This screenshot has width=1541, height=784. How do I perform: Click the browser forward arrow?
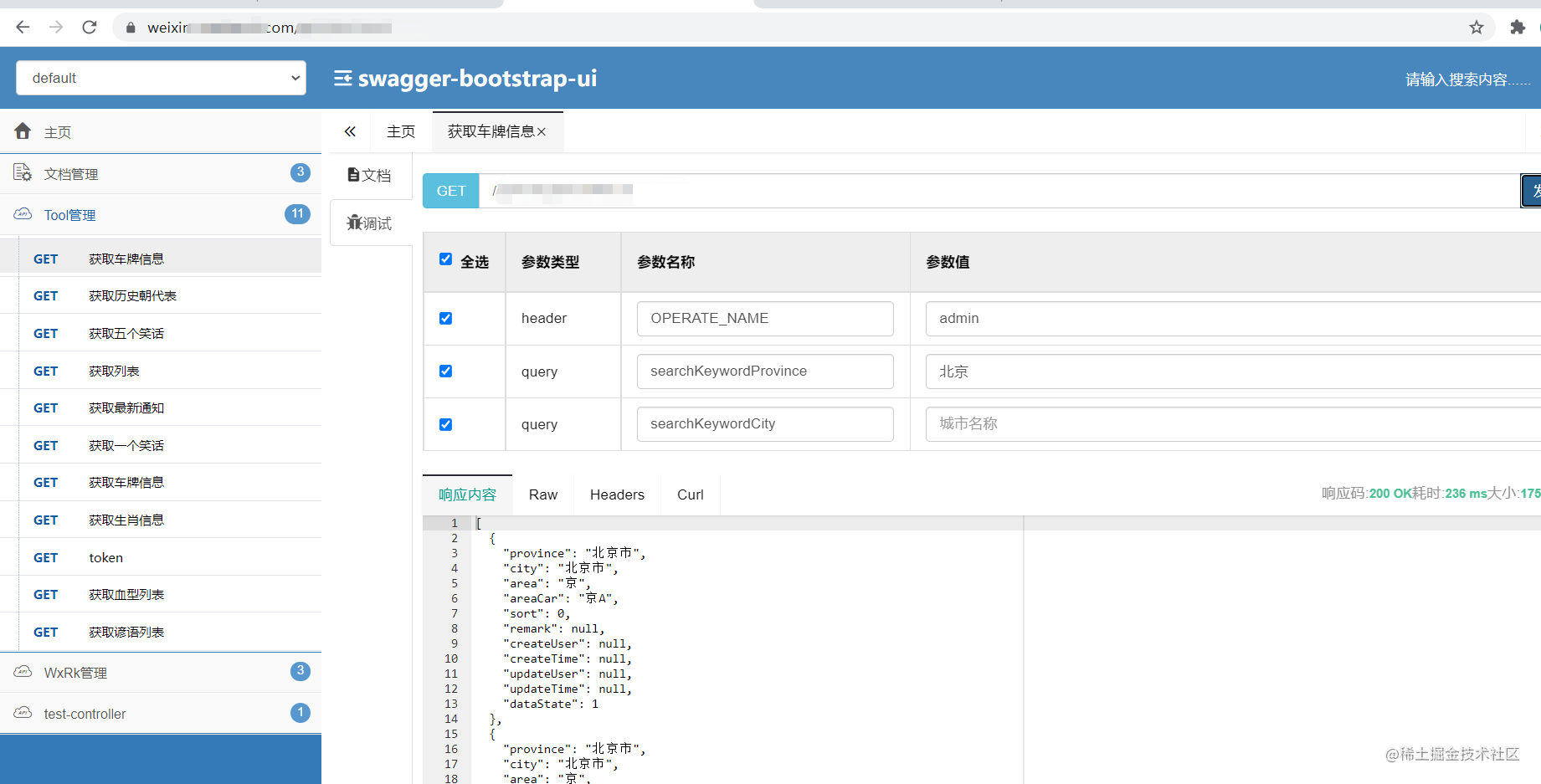point(56,28)
